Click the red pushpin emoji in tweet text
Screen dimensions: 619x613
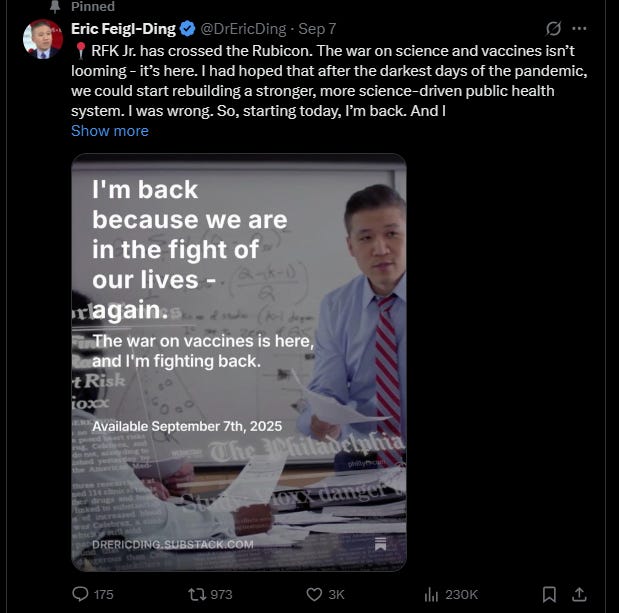(79, 50)
